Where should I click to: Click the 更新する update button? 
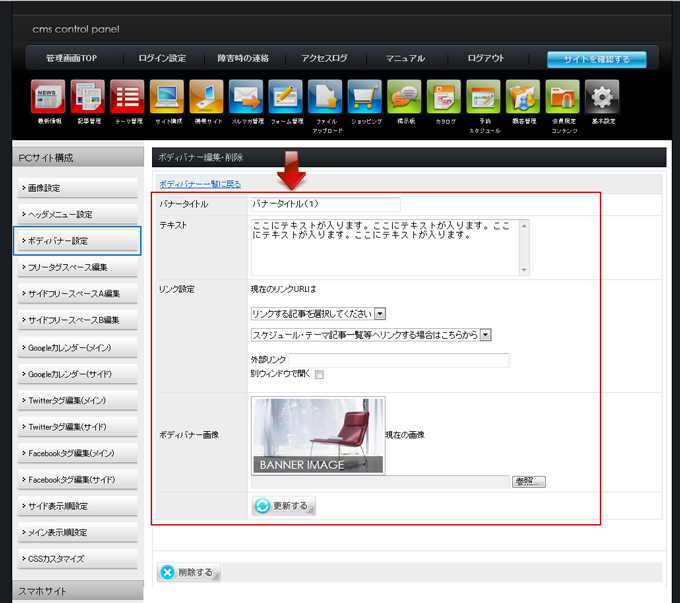click(x=282, y=506)
